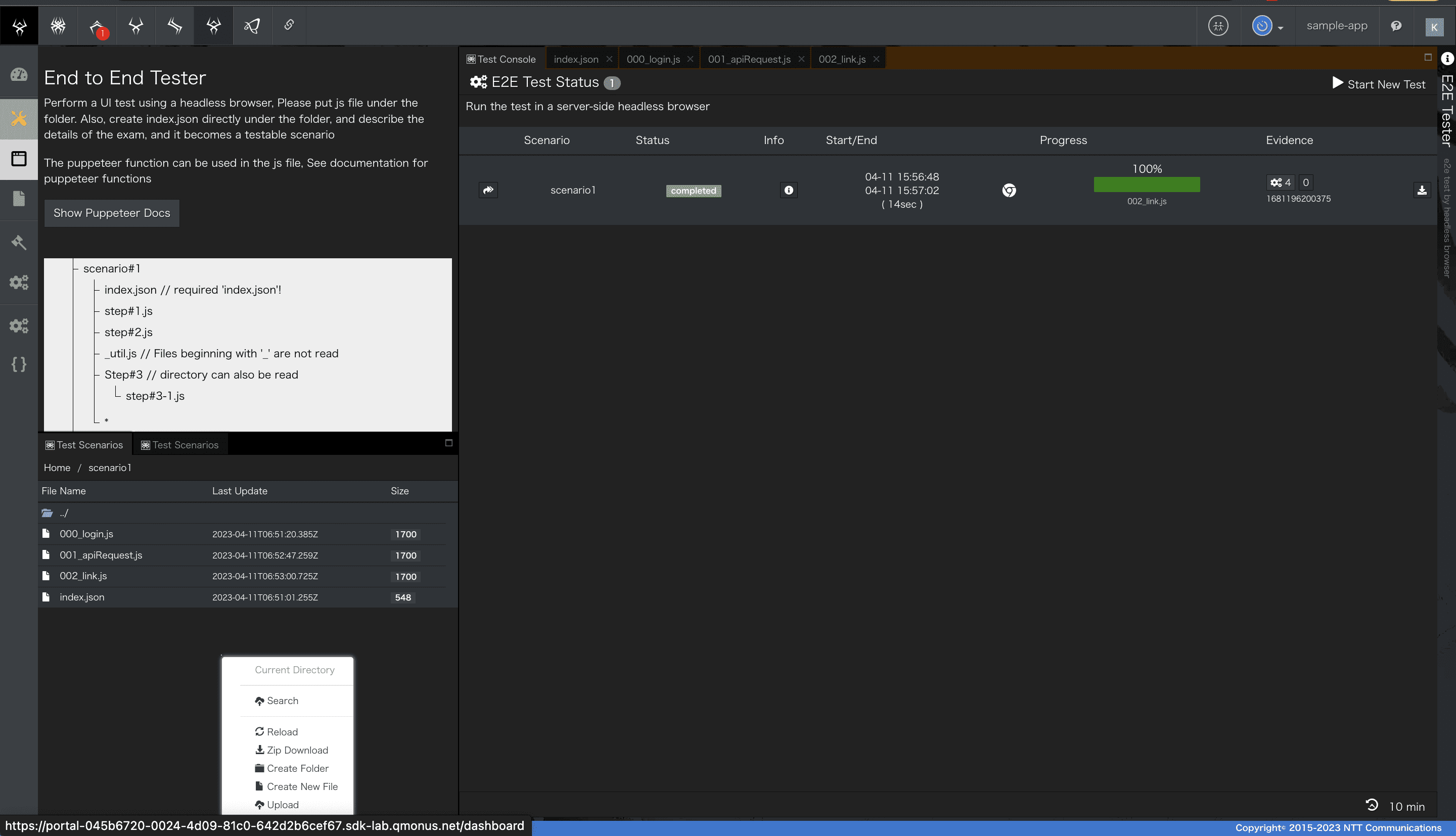This screenshot has width=1456, height=836.
Task: Click the info icon for scenario1
Action: (x=788, y=190)
